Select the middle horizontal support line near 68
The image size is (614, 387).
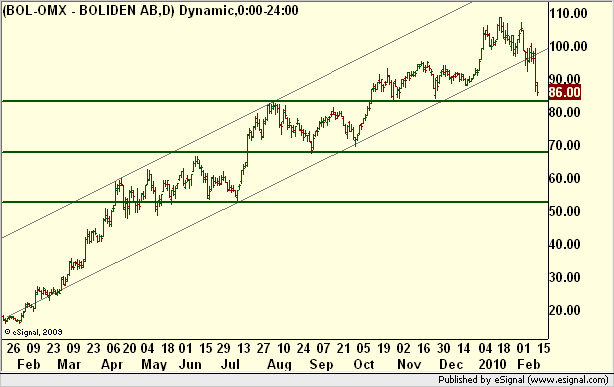click(x=274, y=152)
